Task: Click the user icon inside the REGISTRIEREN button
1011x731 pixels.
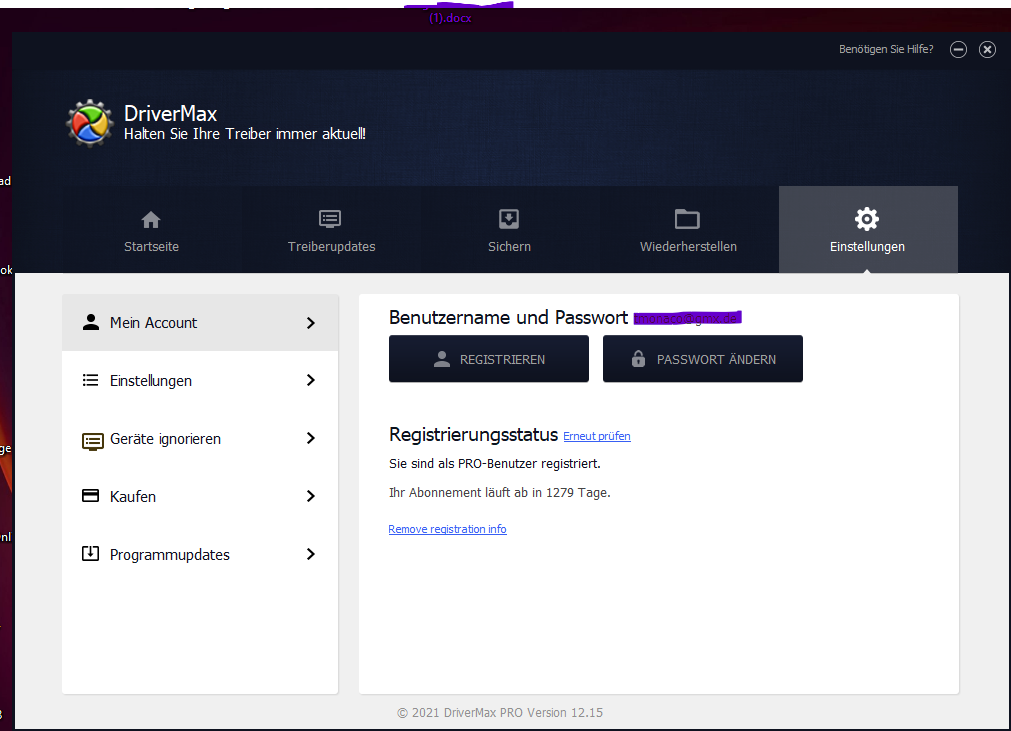Action: (x=442, y=359)
